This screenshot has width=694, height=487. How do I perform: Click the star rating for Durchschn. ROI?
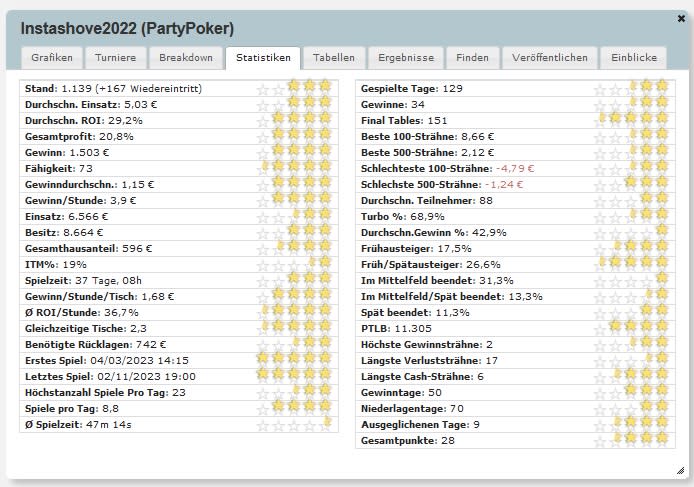(x=294, y=120)
